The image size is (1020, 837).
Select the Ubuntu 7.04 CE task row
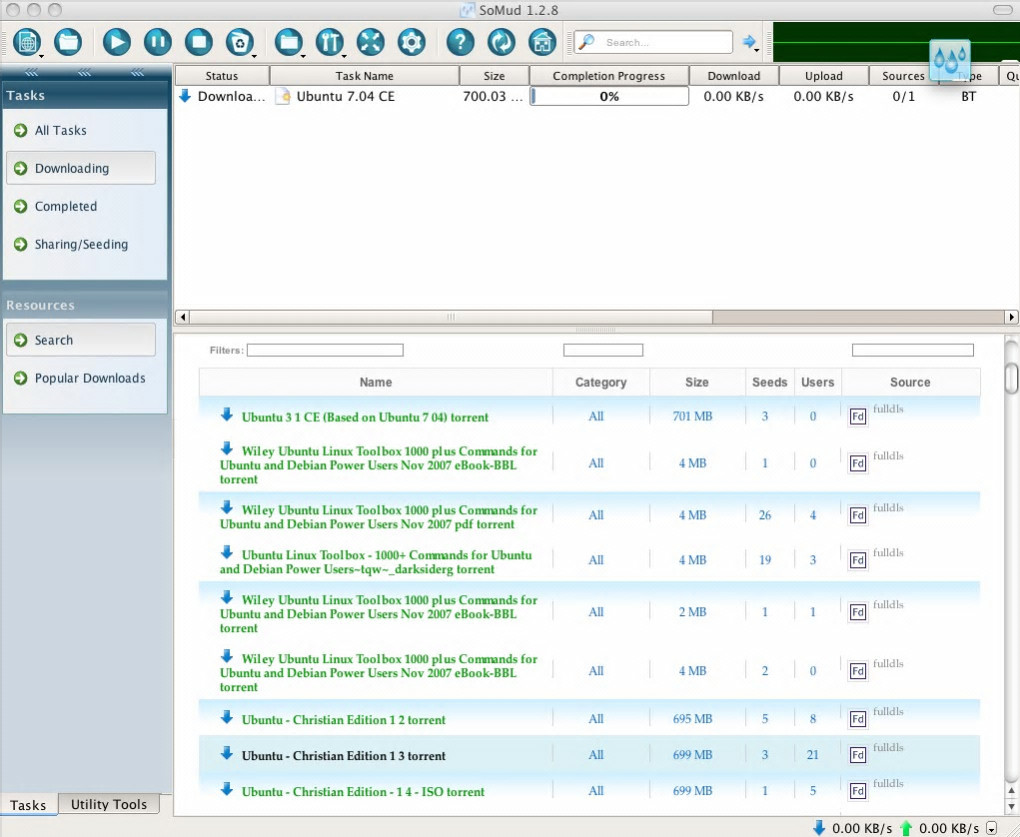point(595,96)
